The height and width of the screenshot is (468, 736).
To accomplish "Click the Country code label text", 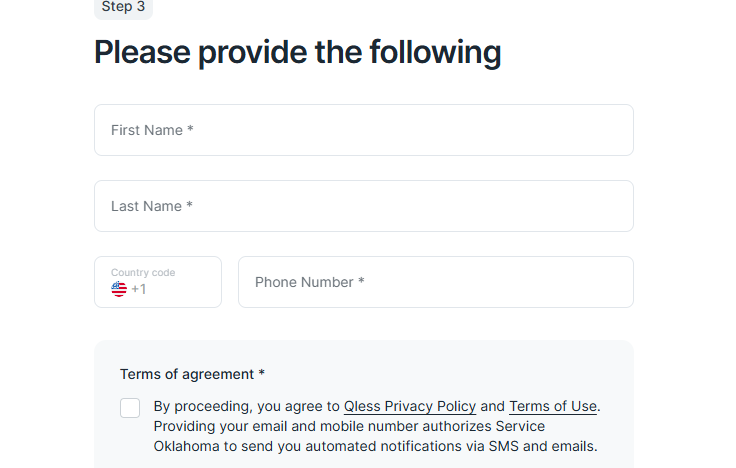I will [143, 272].
